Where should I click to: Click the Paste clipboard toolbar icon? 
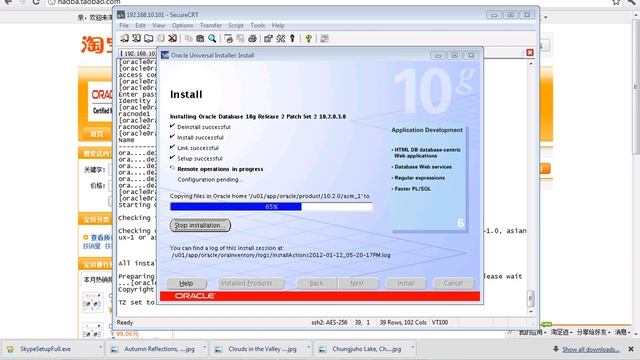tap(200, 38)
